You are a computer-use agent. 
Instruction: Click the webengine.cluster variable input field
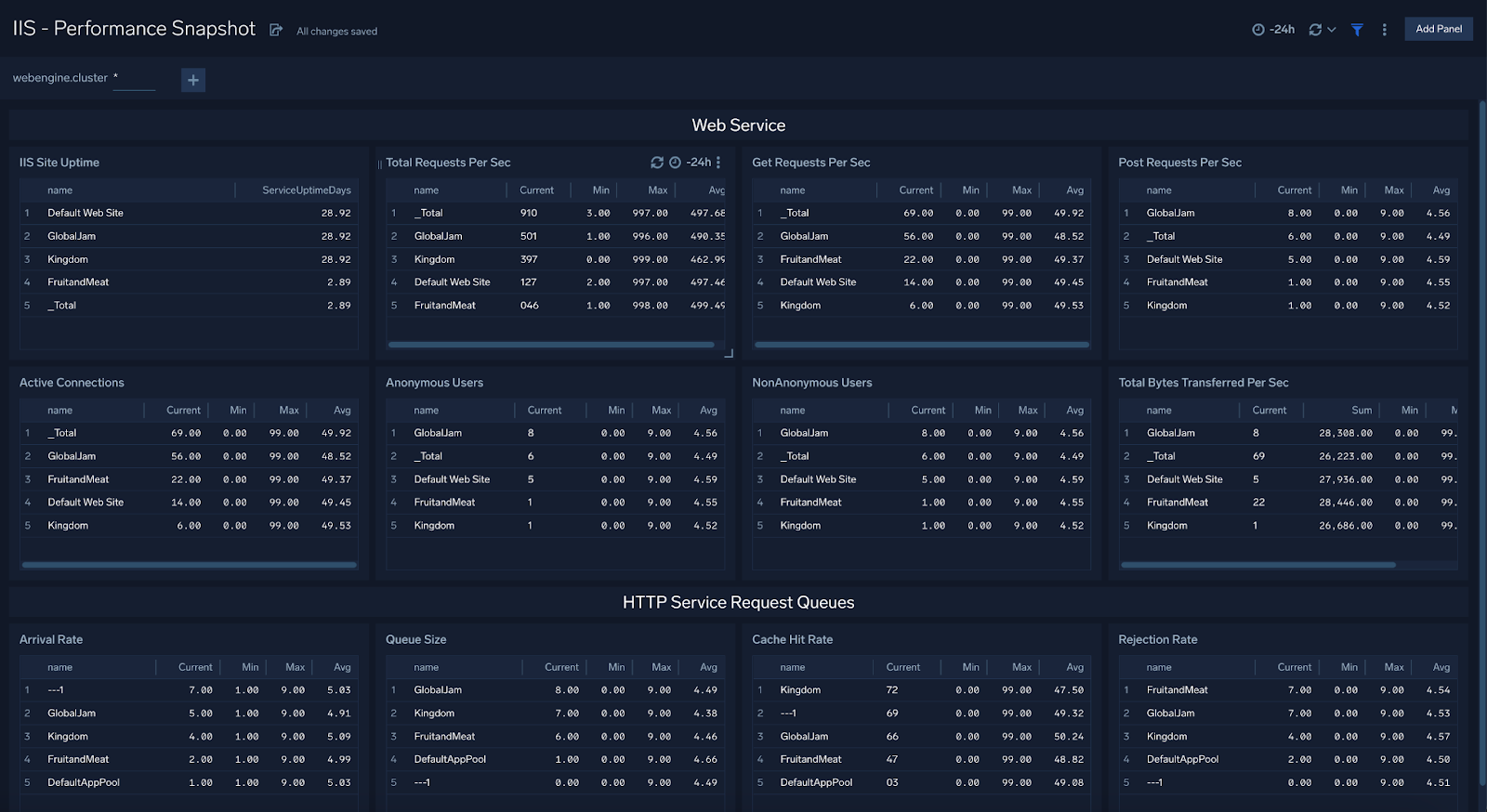pyautogui.click(x=134, y=79)
